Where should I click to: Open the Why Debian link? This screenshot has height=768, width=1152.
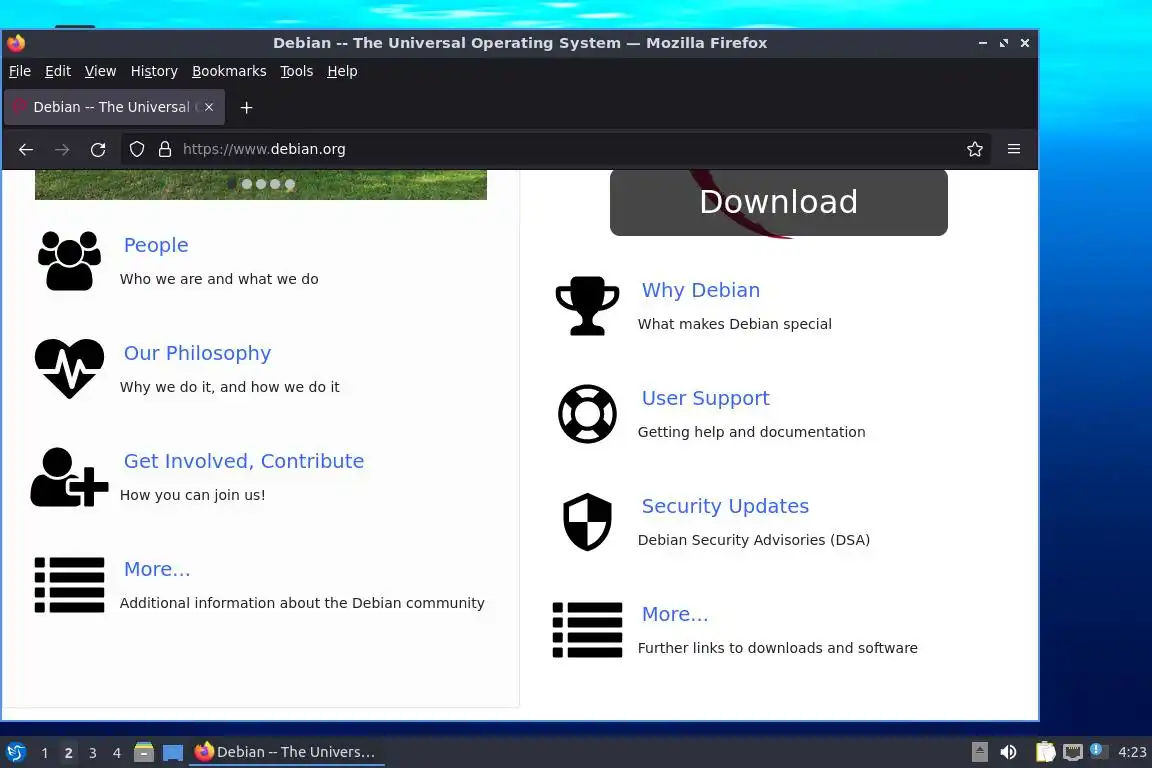point(701,290)
